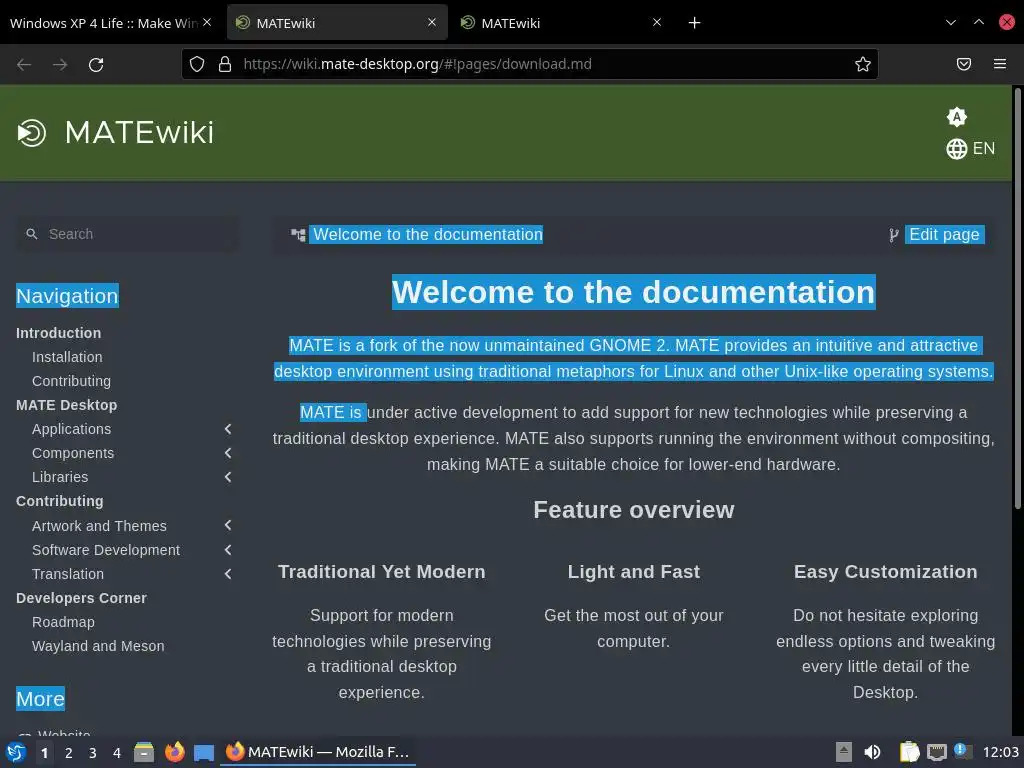Viewport: 1024px width, 768px height.
Task: Click the removable media tray icon
Action: pos(844,752)
